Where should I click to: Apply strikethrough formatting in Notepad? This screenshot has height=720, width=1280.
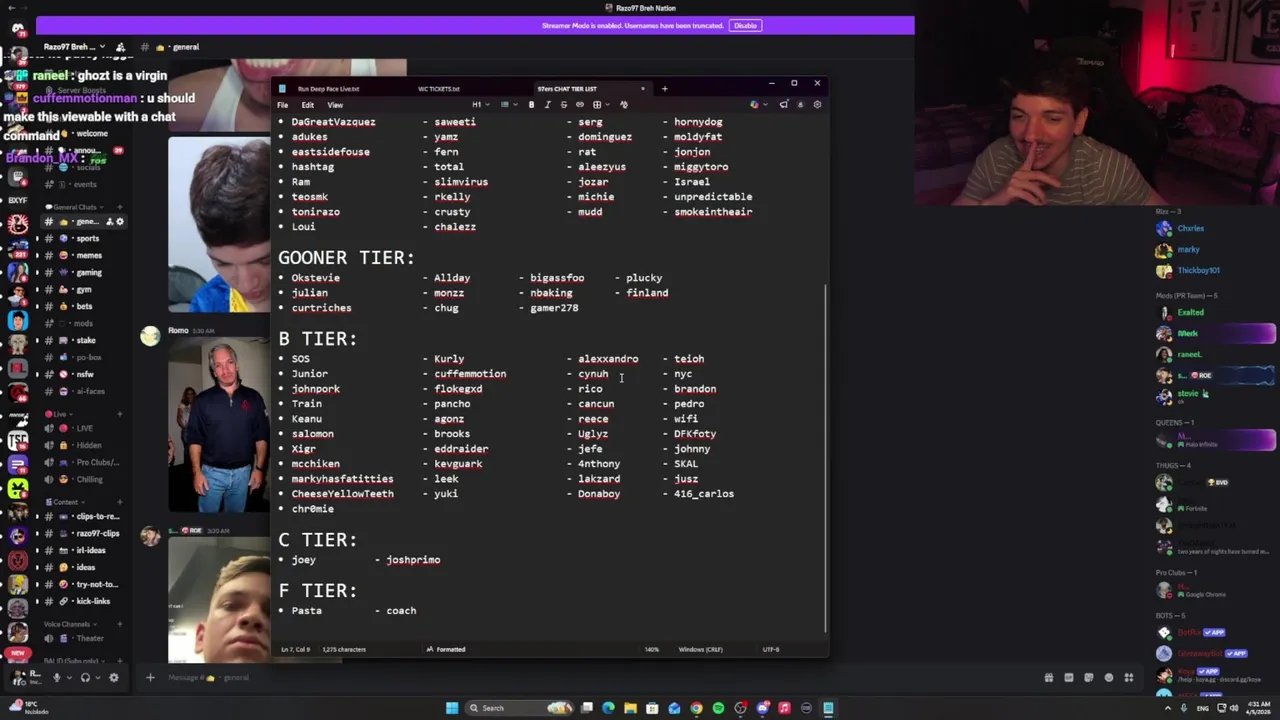point(563,105)
